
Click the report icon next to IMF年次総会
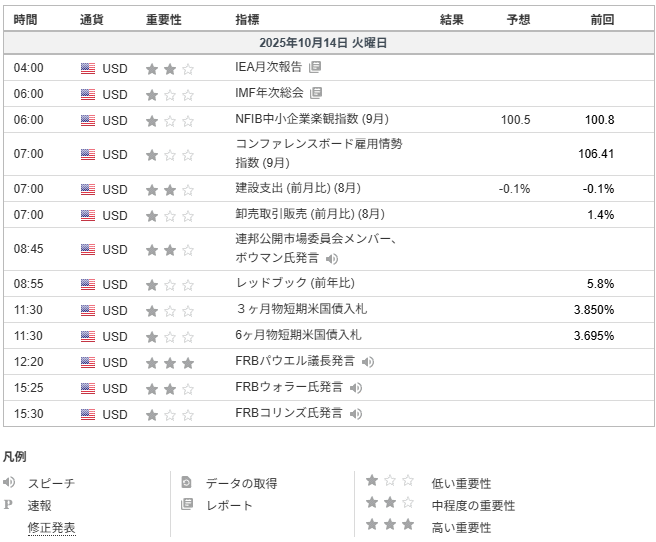pyautogui.click(x=316, y=94)
